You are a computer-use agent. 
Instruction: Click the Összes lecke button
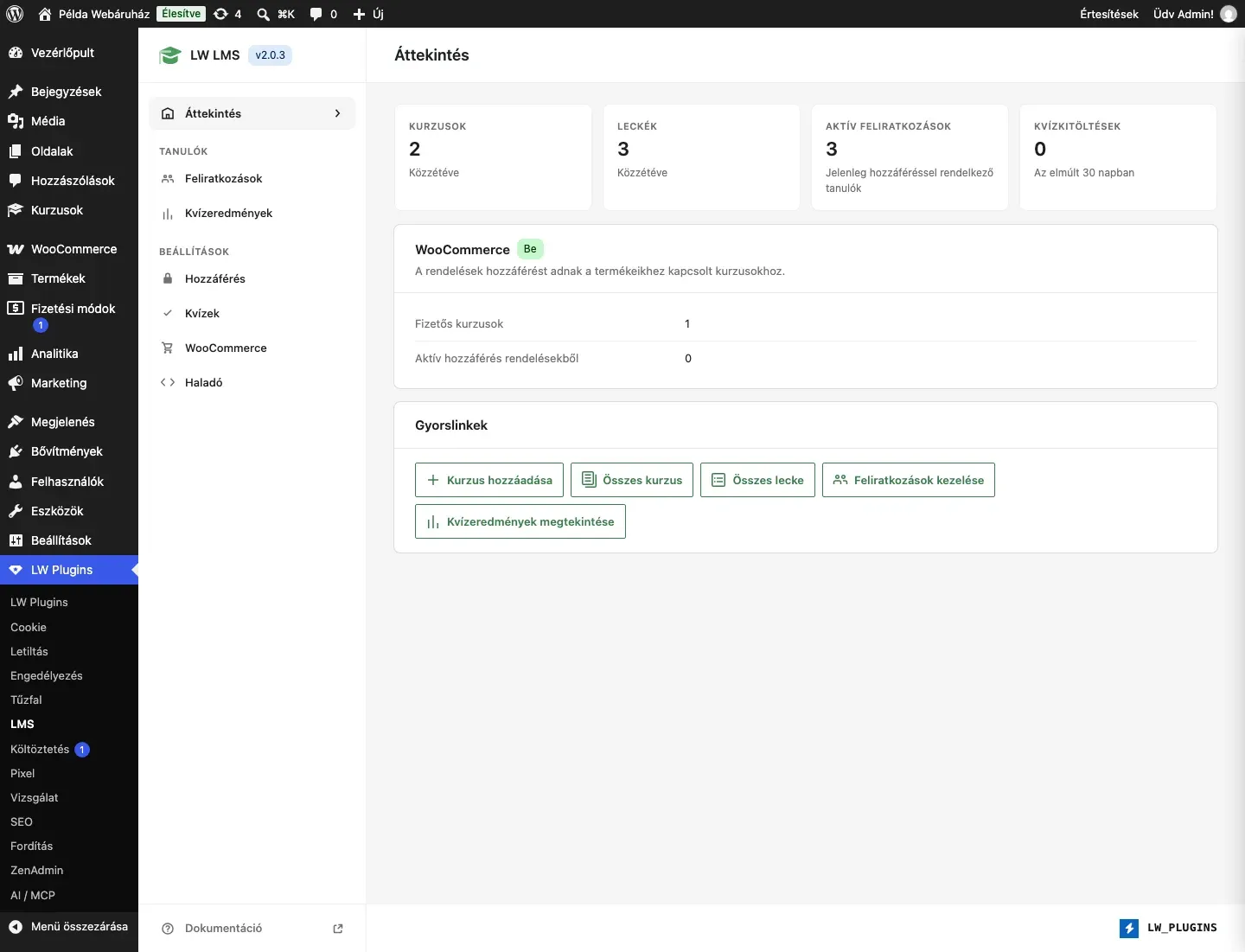(757, 480)
